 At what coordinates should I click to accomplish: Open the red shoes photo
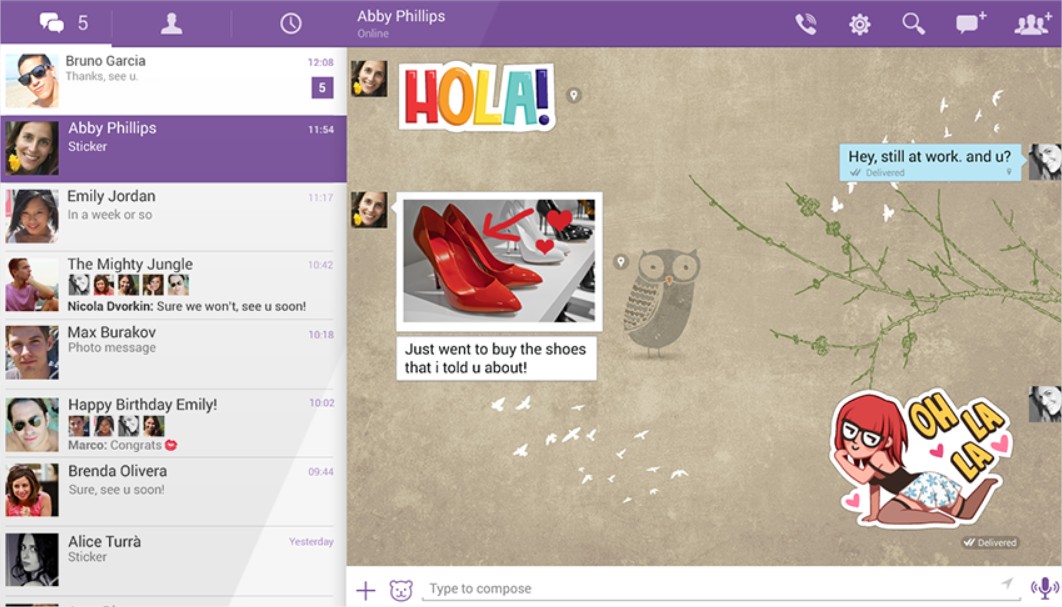(499, 261)
